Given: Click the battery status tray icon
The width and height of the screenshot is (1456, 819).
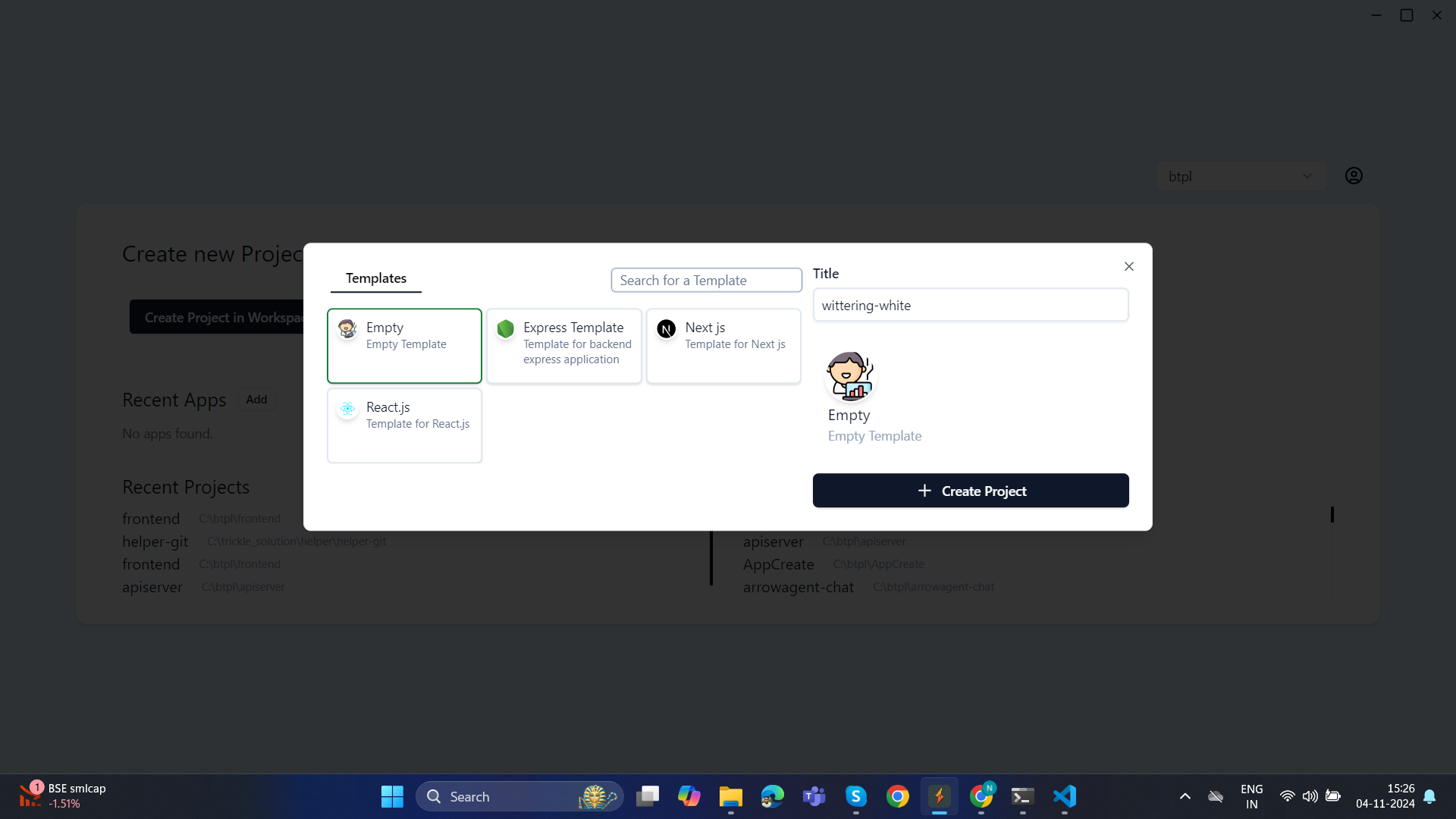Looking at the screenshot, I should click(x=1333, y=796).
